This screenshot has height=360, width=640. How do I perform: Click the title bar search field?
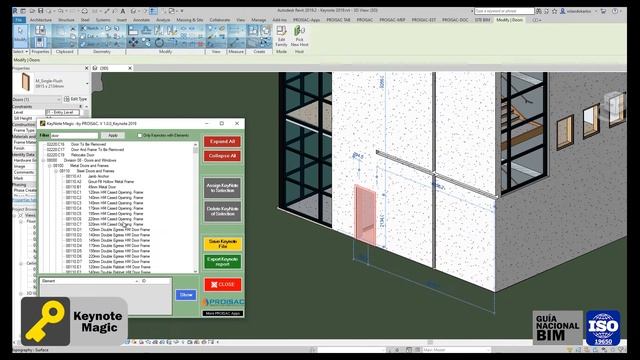(504, 11)
